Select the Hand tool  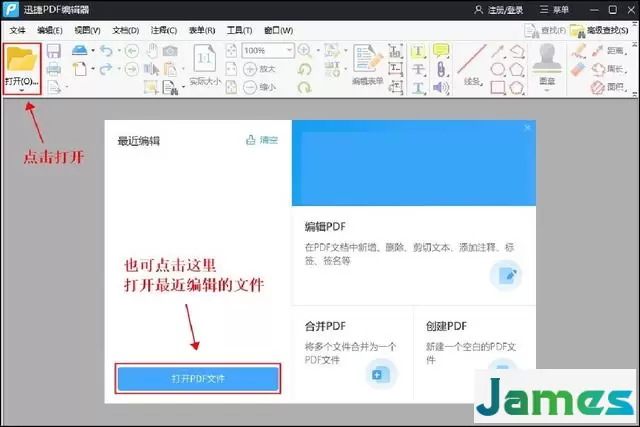152,51
